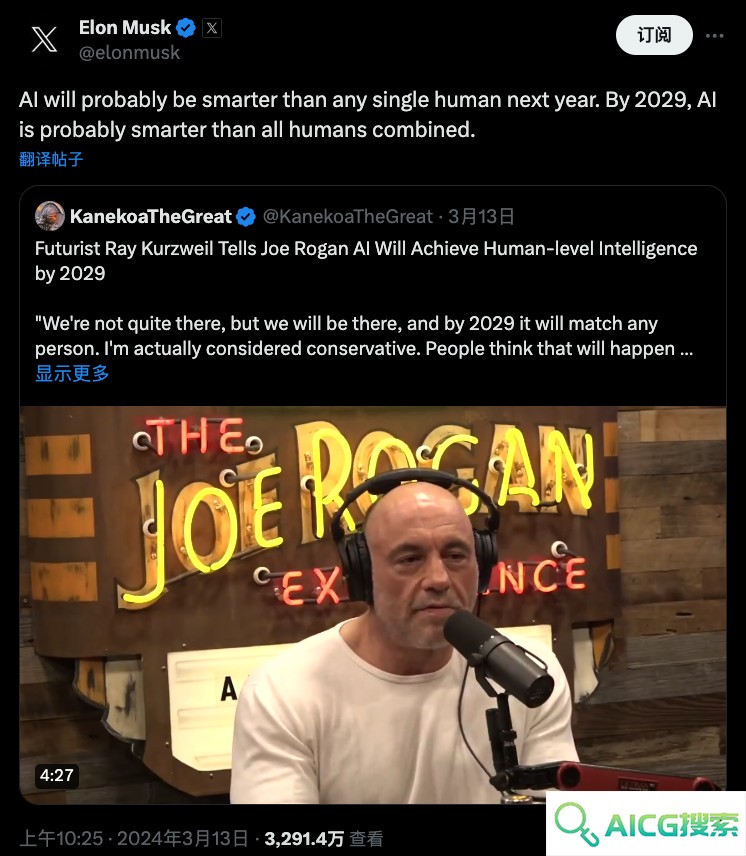Open the Elon Musk display name

click(124, 27)
